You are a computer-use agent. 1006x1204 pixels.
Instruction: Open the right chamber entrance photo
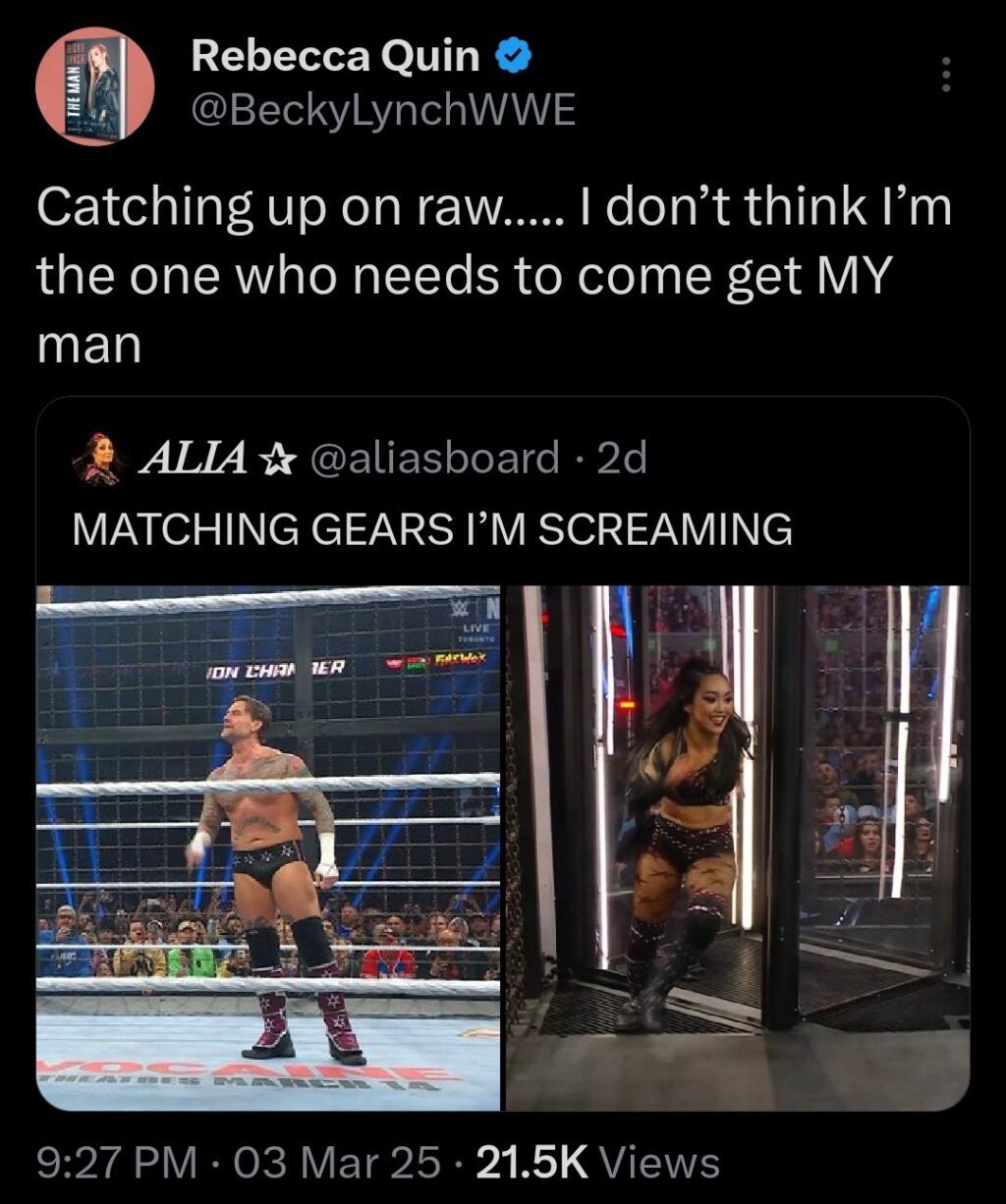[738, 848]
